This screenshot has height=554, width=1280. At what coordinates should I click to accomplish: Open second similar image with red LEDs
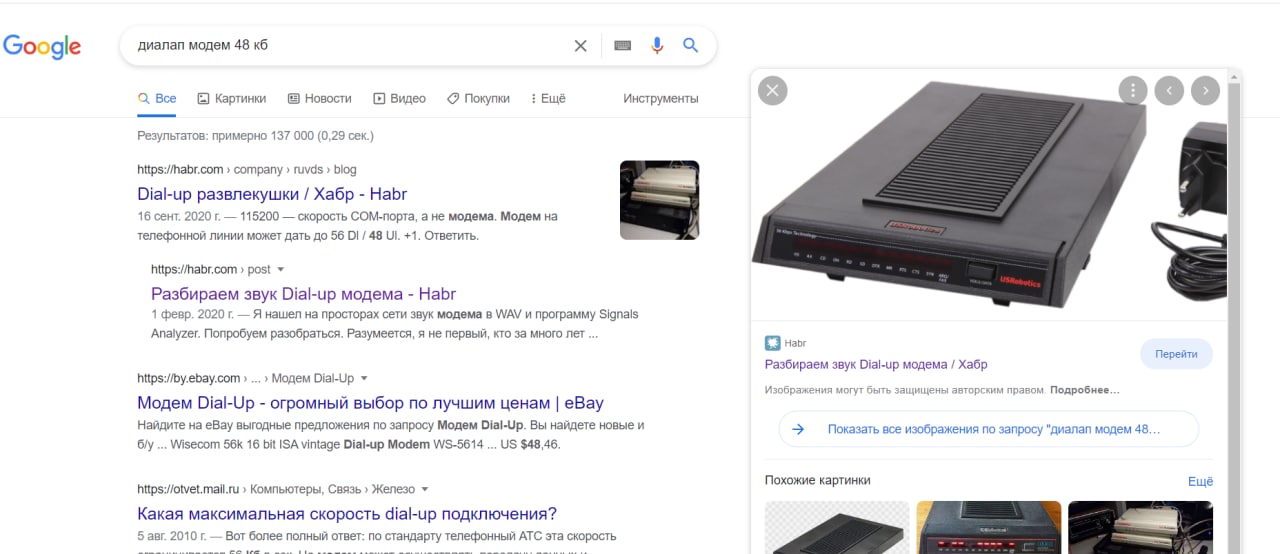point(989,527)
